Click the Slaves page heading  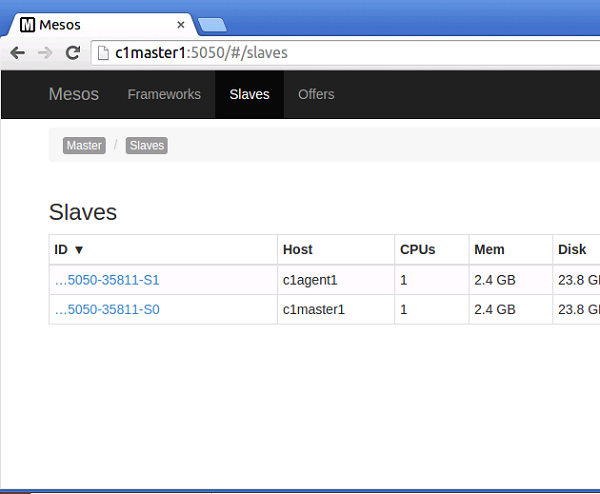tap(83, 212)
